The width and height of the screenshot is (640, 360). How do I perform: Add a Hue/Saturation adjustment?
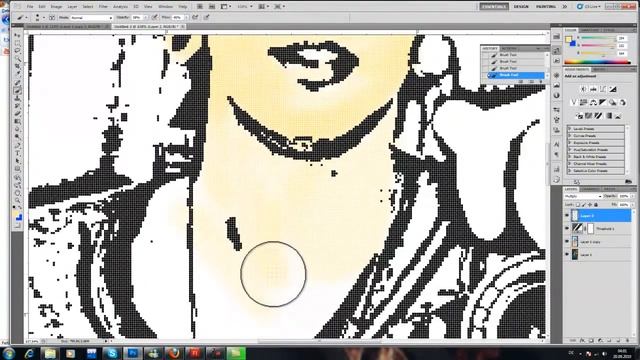click(x=583, y=102)
